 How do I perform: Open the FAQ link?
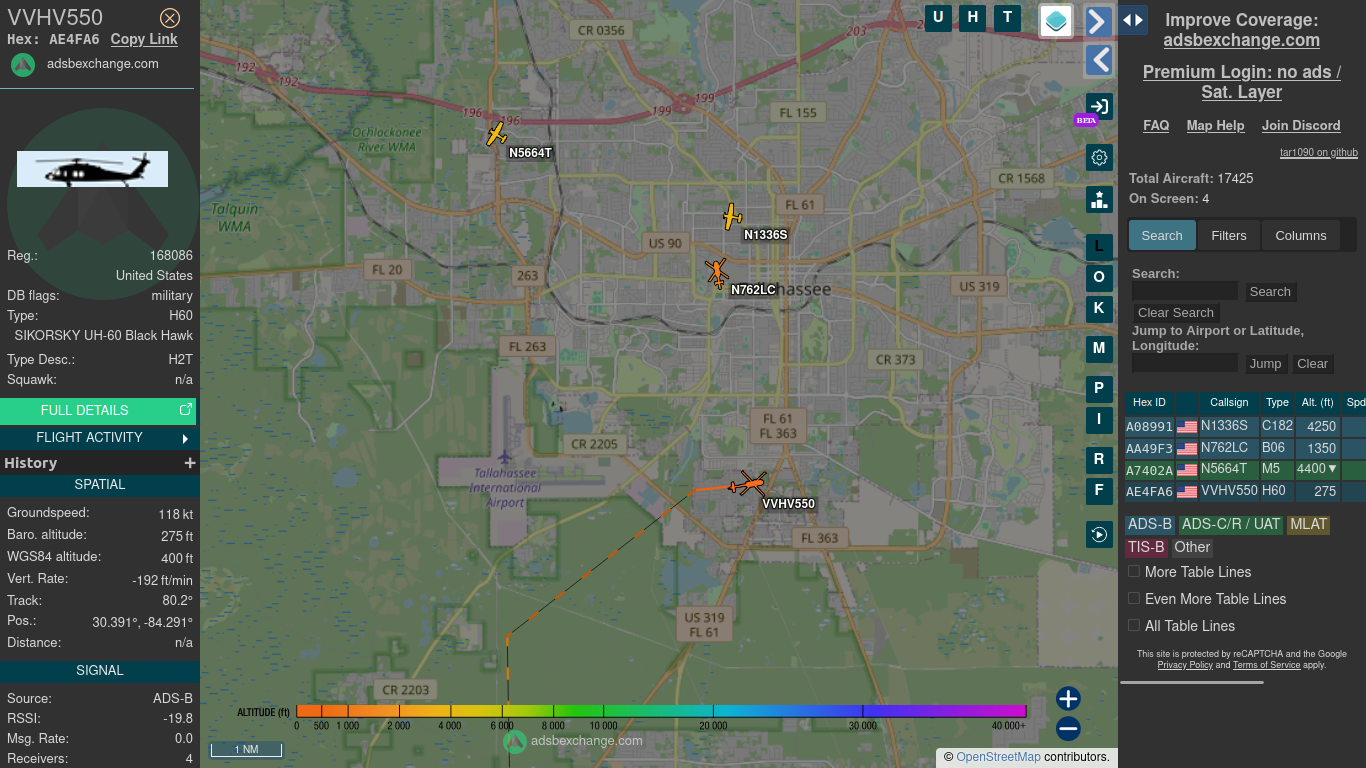pyautogui.click(x=1156, y=125)
